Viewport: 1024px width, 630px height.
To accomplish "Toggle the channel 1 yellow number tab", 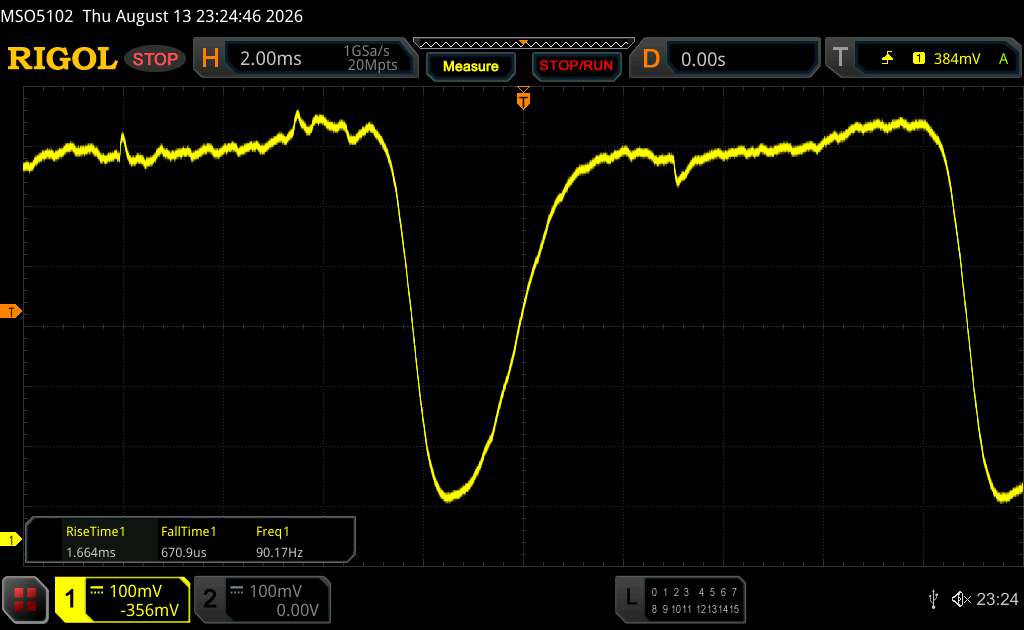I will pos(70,599).
